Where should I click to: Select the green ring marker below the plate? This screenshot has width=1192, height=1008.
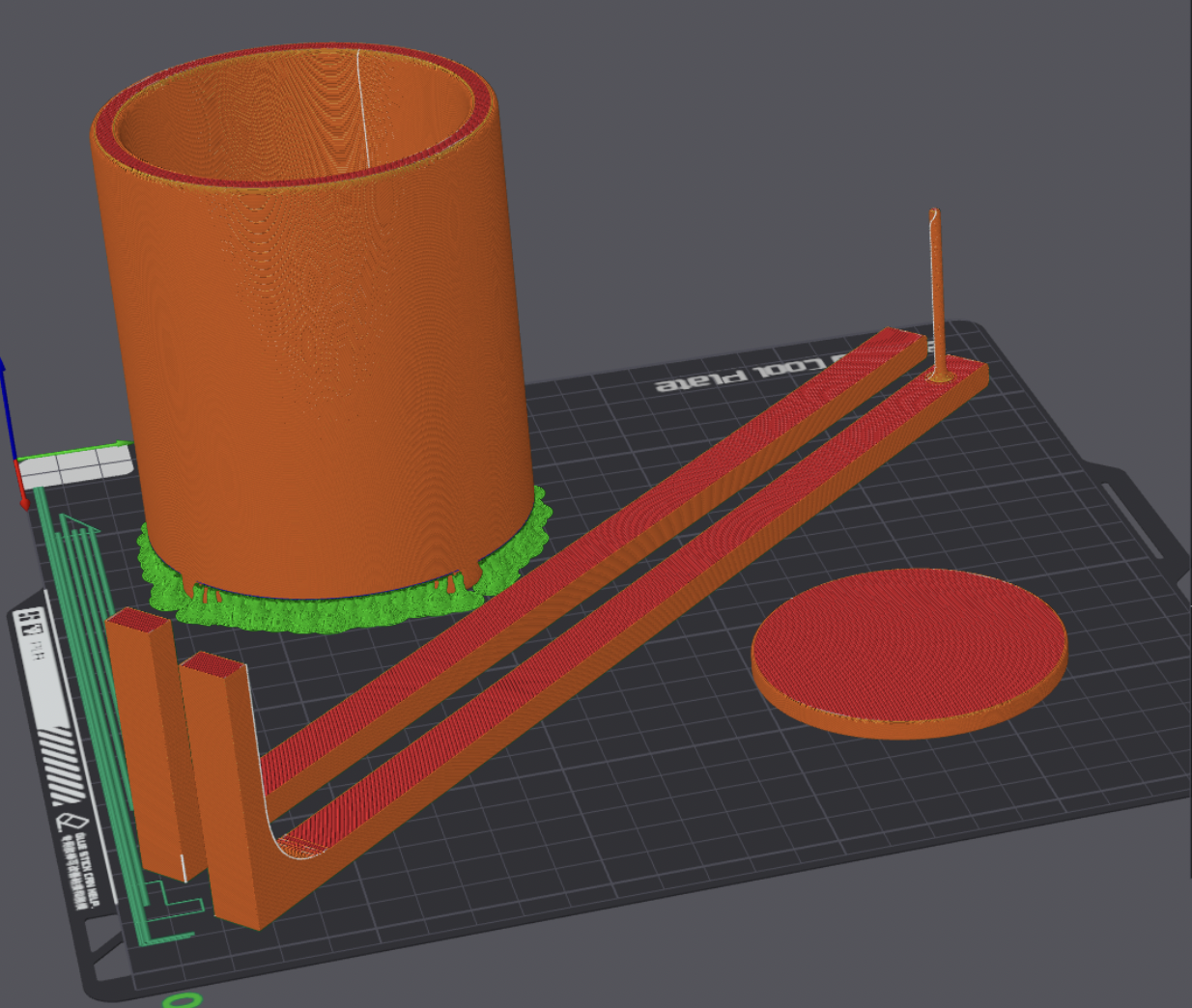point(184,1000)
